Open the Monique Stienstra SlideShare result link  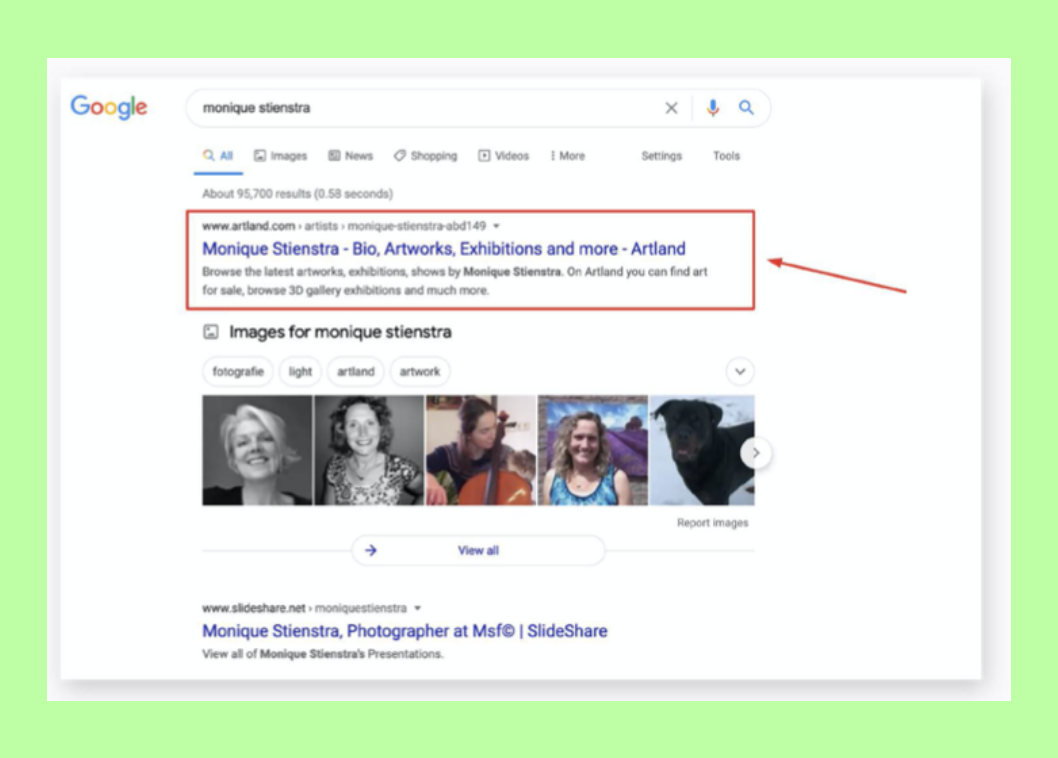tap(405, 631)
